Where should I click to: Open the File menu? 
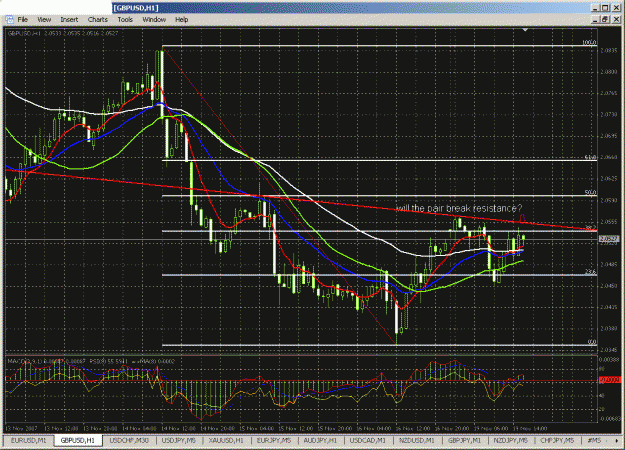22,20
